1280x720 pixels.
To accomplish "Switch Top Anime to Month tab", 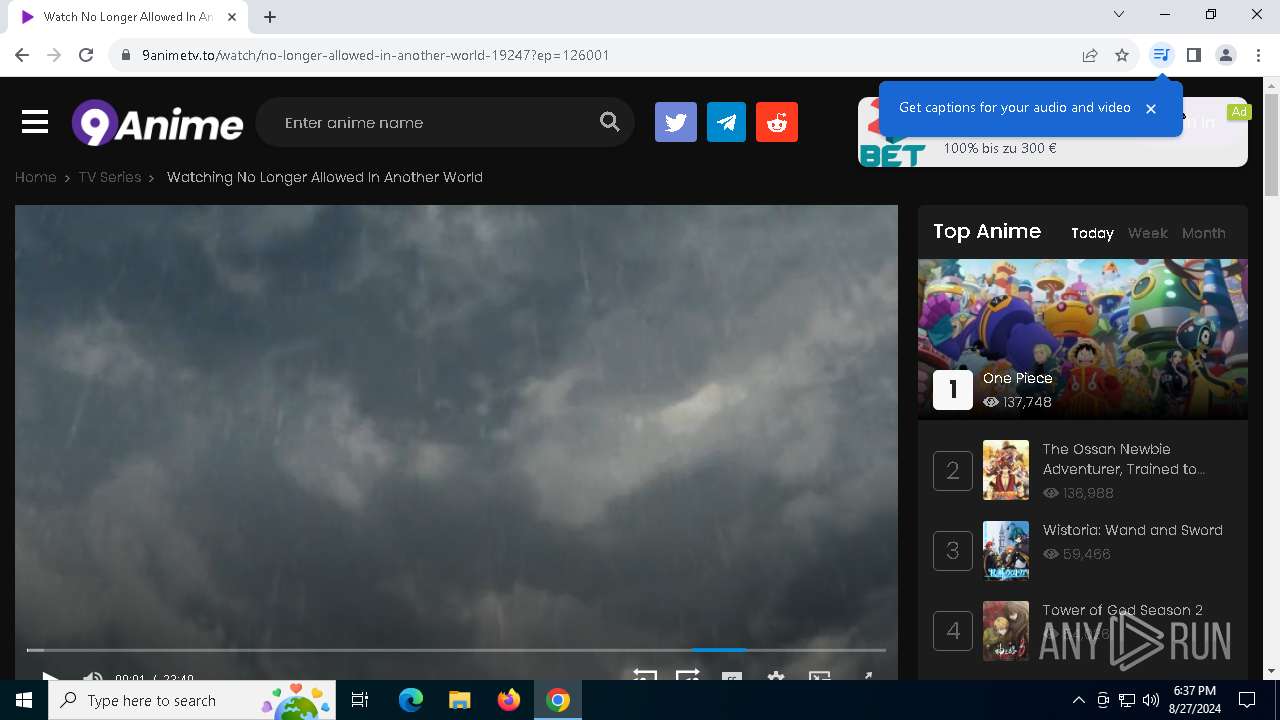I will point(1203,233).
